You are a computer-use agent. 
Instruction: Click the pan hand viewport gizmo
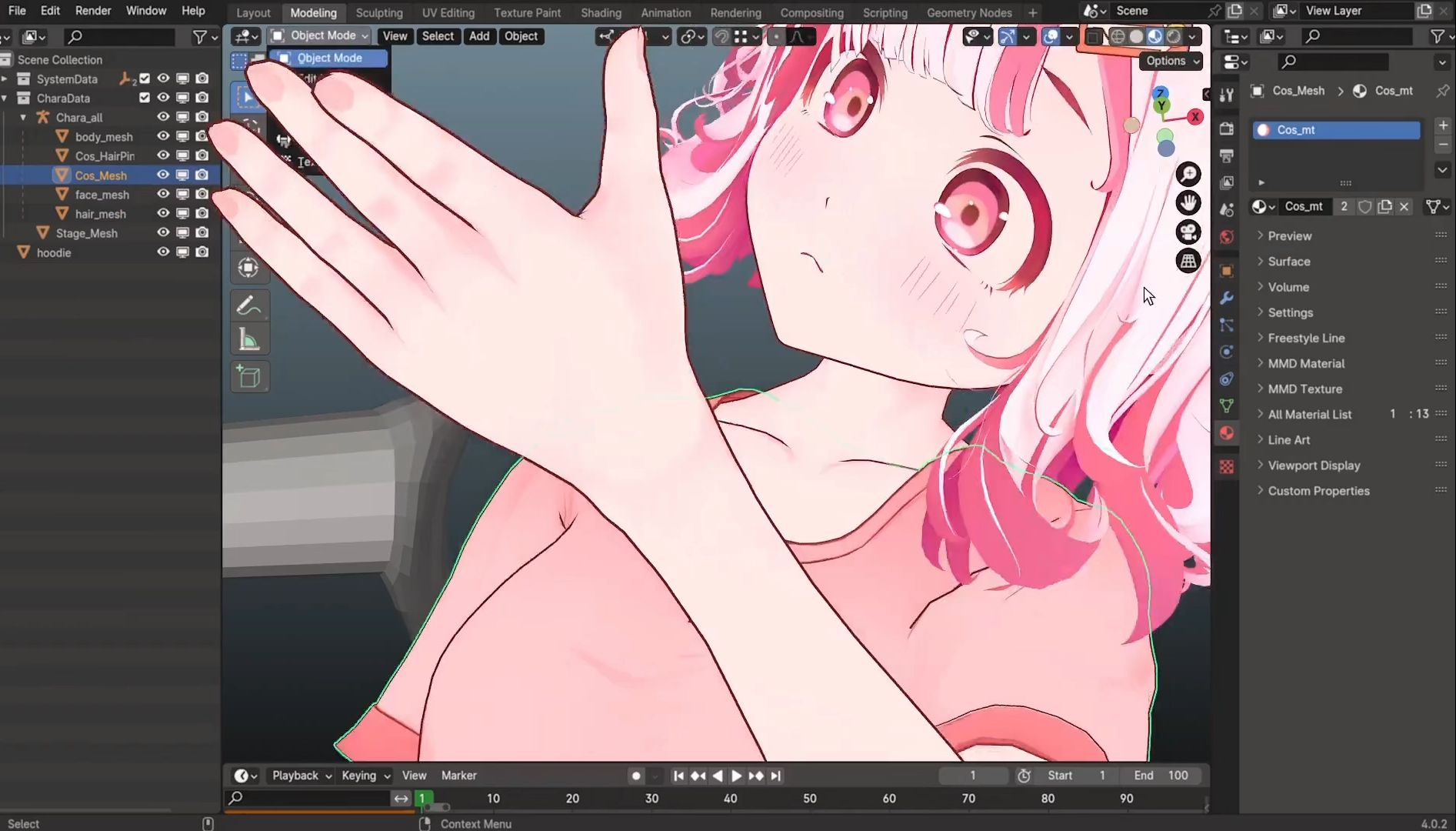(x=1188, y=203)
